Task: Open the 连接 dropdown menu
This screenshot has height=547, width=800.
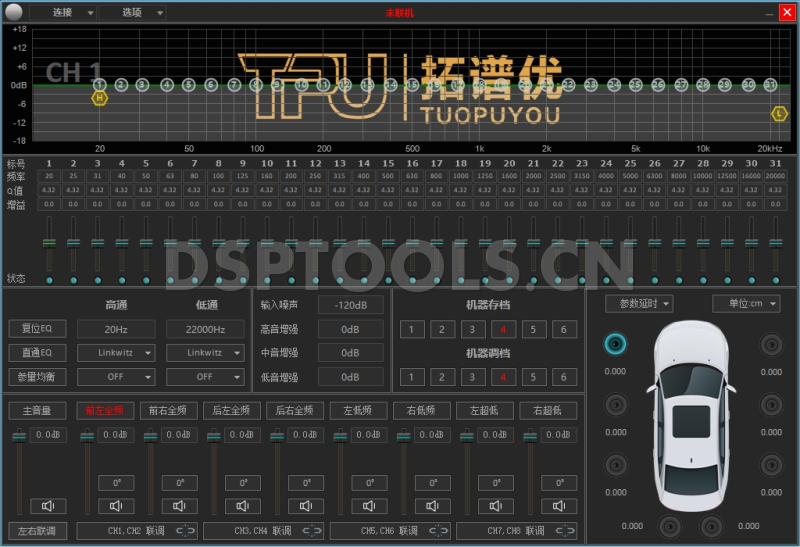Action: coord(63,12)
